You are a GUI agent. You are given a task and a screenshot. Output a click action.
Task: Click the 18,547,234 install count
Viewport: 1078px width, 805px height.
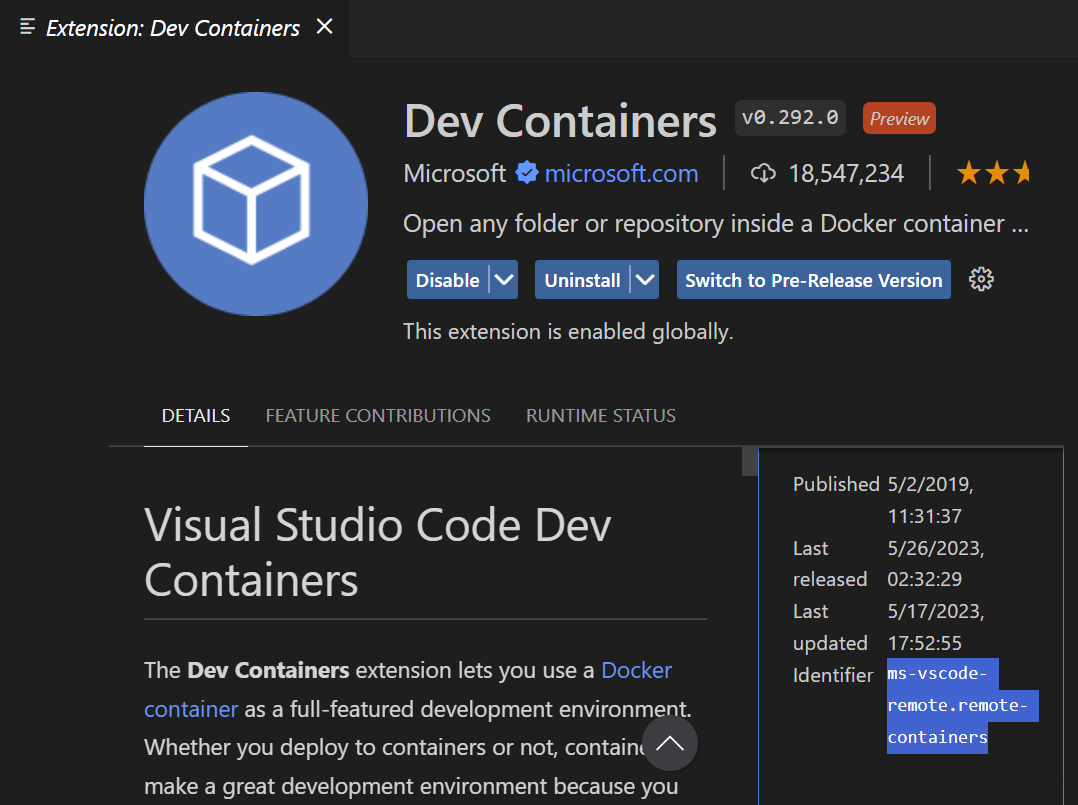pyautogui.click(x=846, y=173)
